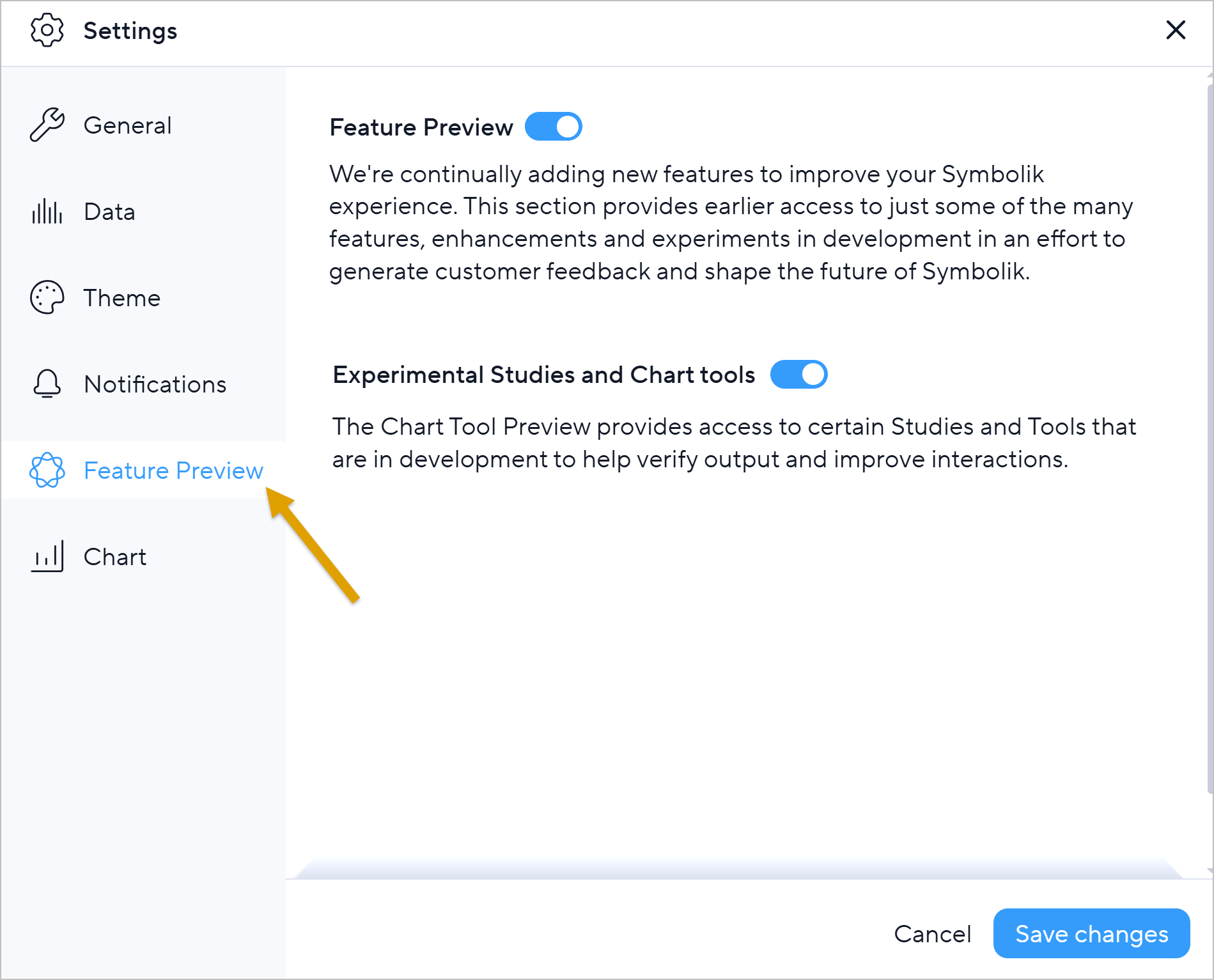Click the palette icon beside Theme

(47, 297)
